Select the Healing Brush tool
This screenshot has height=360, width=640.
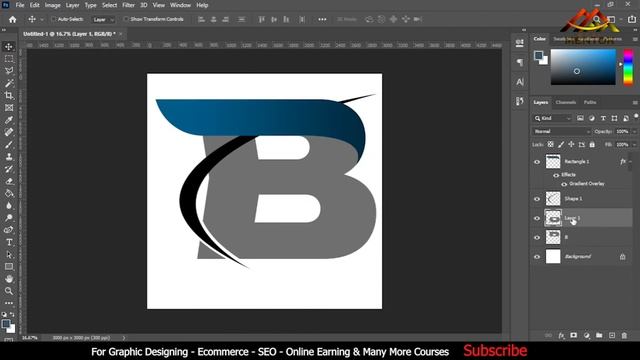(x=9, y=132)
